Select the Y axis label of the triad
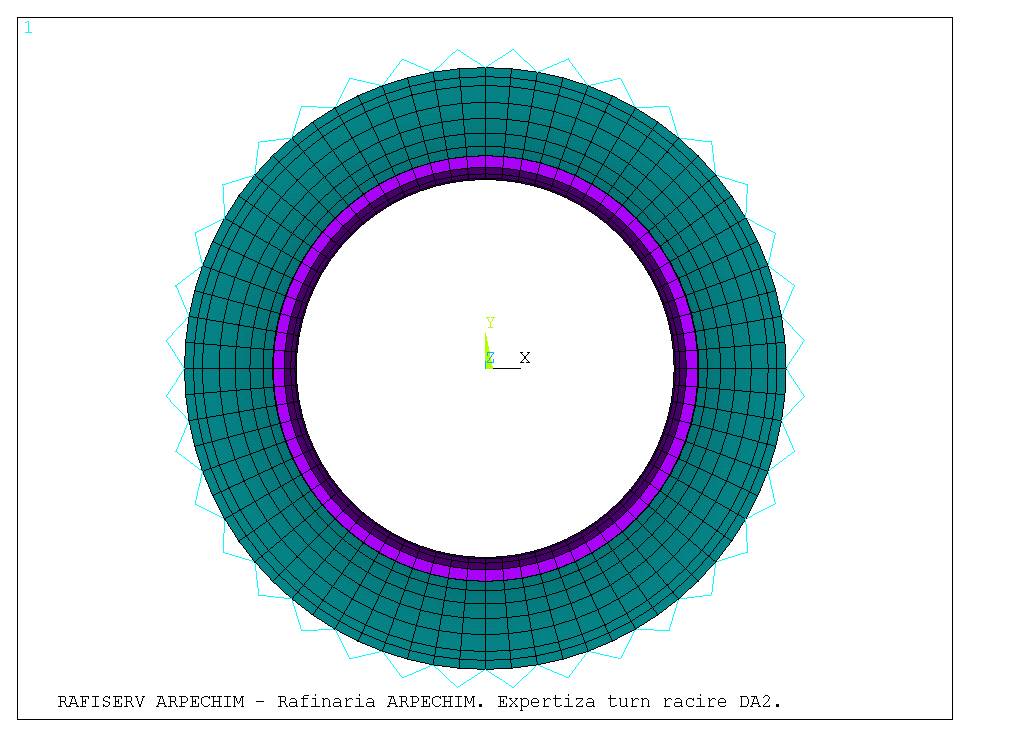 click(x=490, y=323)
